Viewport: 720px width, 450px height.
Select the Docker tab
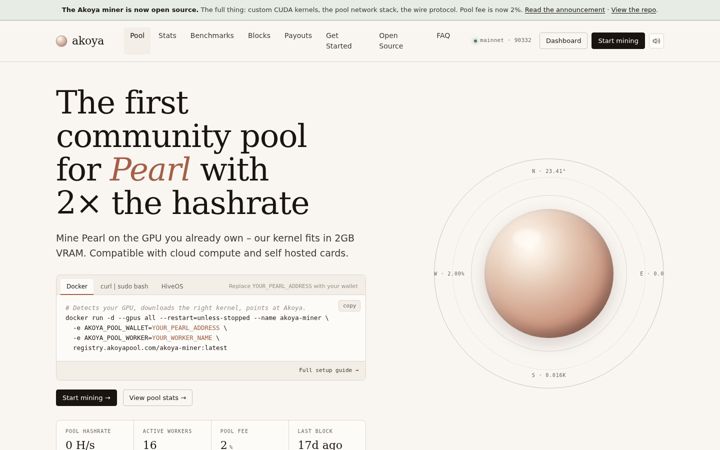[x=77, y=286]
